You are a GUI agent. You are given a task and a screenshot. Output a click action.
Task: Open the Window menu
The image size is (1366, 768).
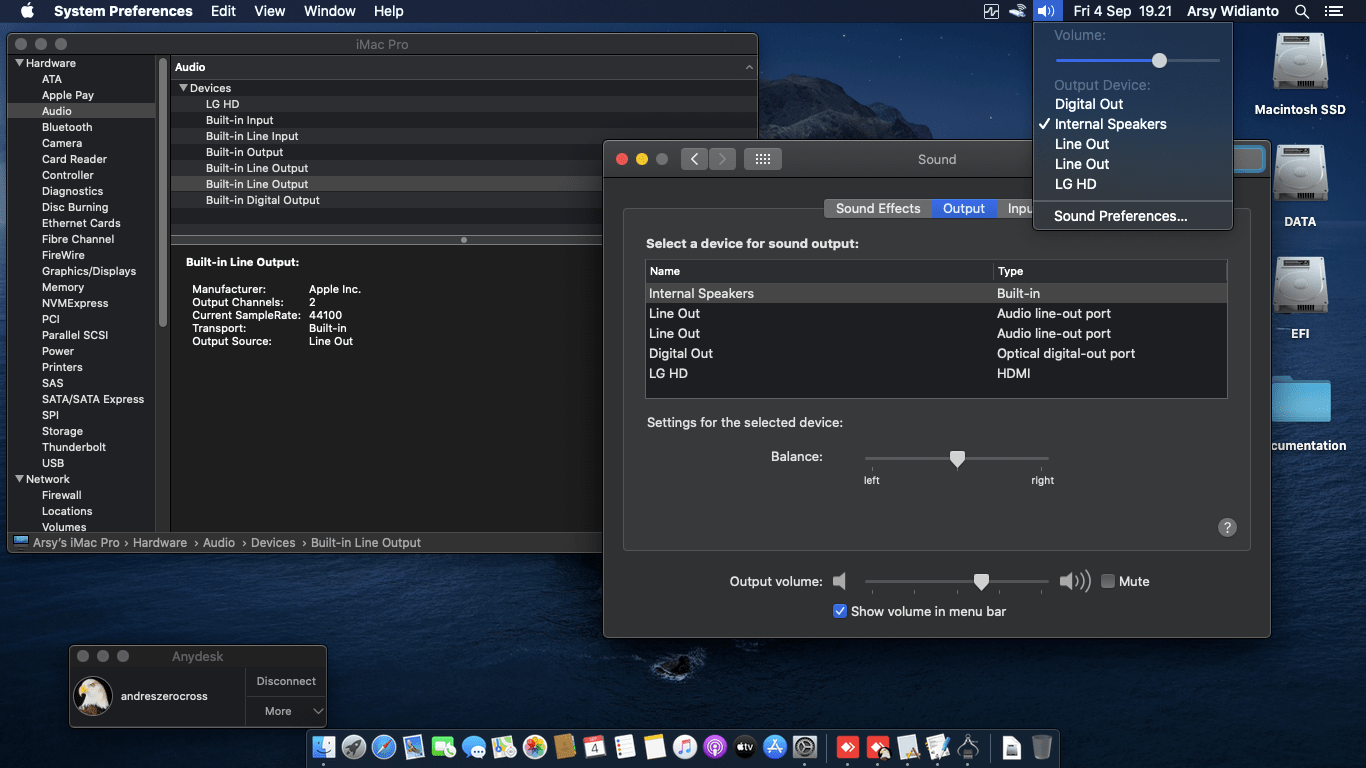[x=329, y=11]
